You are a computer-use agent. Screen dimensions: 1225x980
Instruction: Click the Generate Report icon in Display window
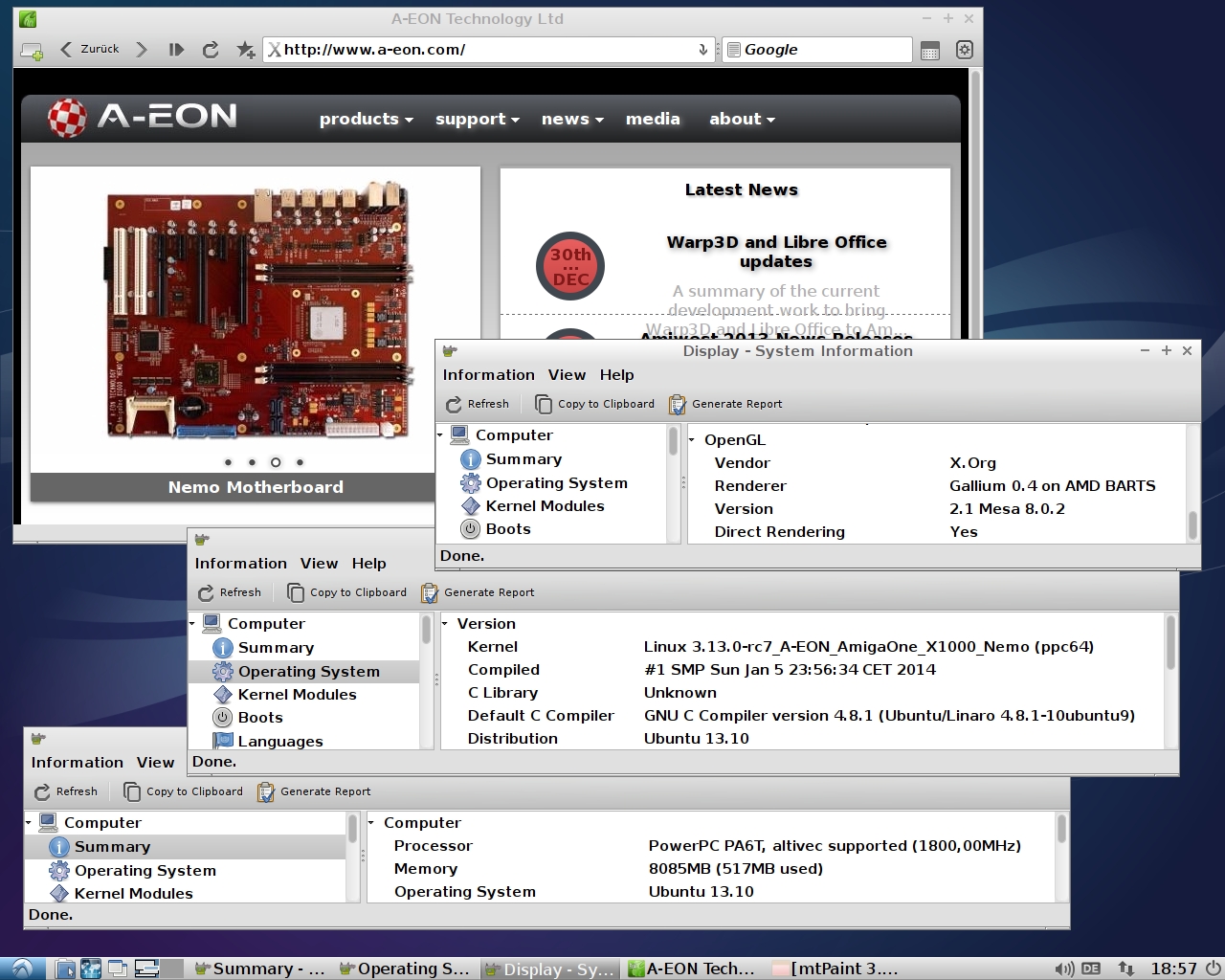(678, 404)
